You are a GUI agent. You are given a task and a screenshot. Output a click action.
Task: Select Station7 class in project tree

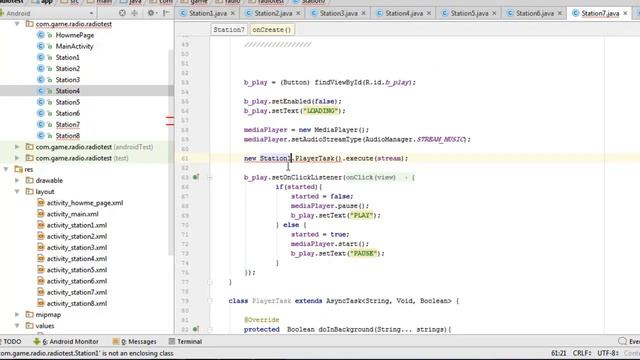[67, 124]
